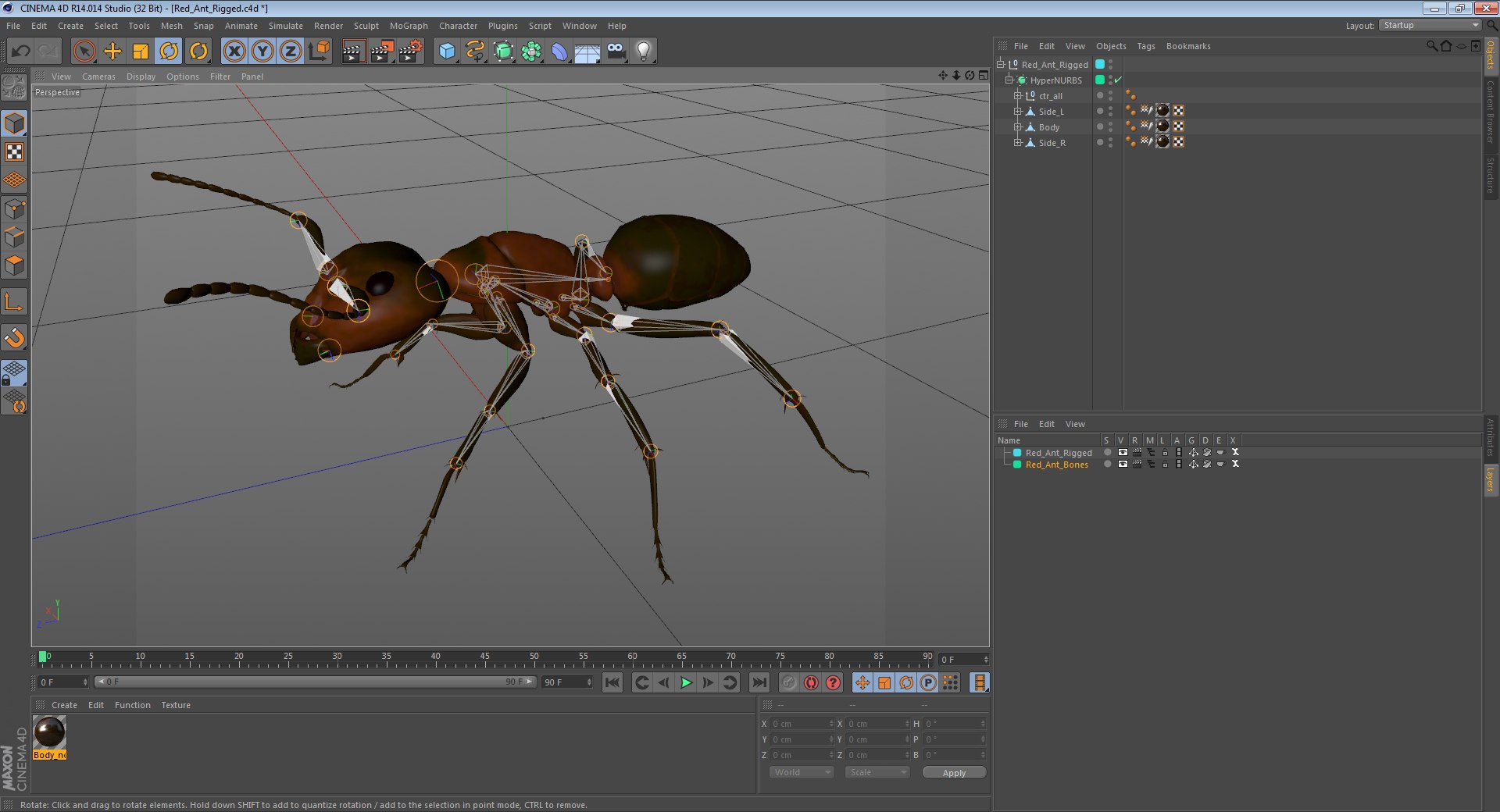Add a Cube primitive object

(447, 52)
